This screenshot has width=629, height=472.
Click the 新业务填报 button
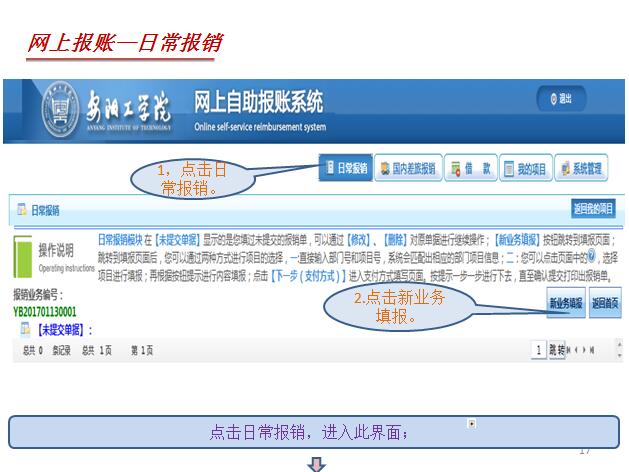click(x=565, y=302)
